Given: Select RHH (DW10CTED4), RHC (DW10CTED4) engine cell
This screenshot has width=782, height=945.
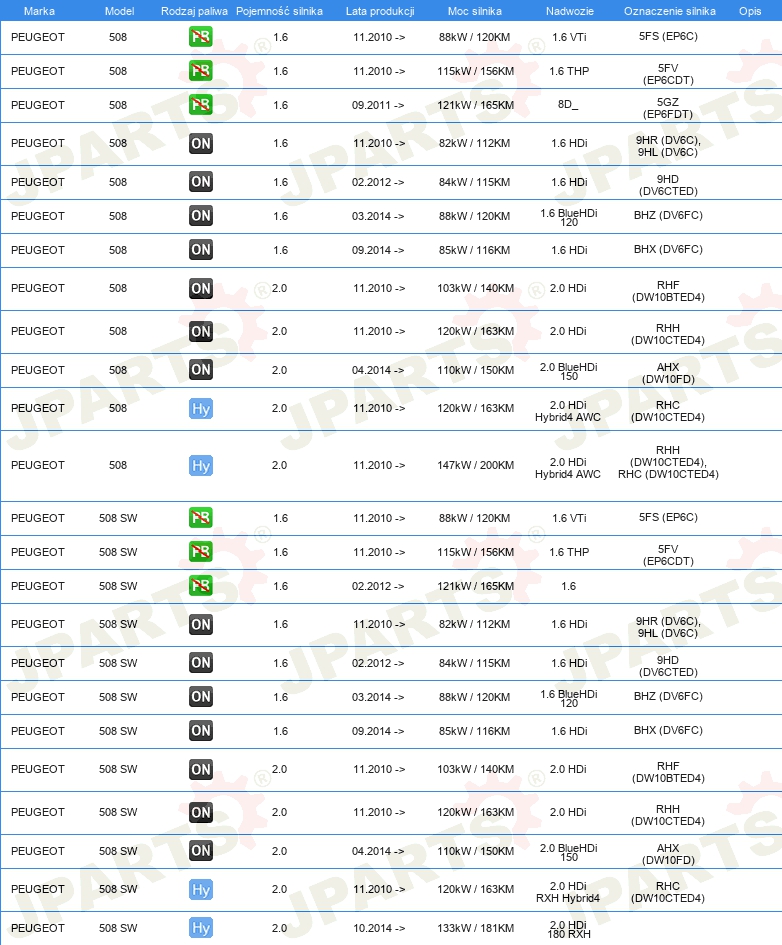Looking at the screenshot, I should pyautogui.click(x=668, y=462).
